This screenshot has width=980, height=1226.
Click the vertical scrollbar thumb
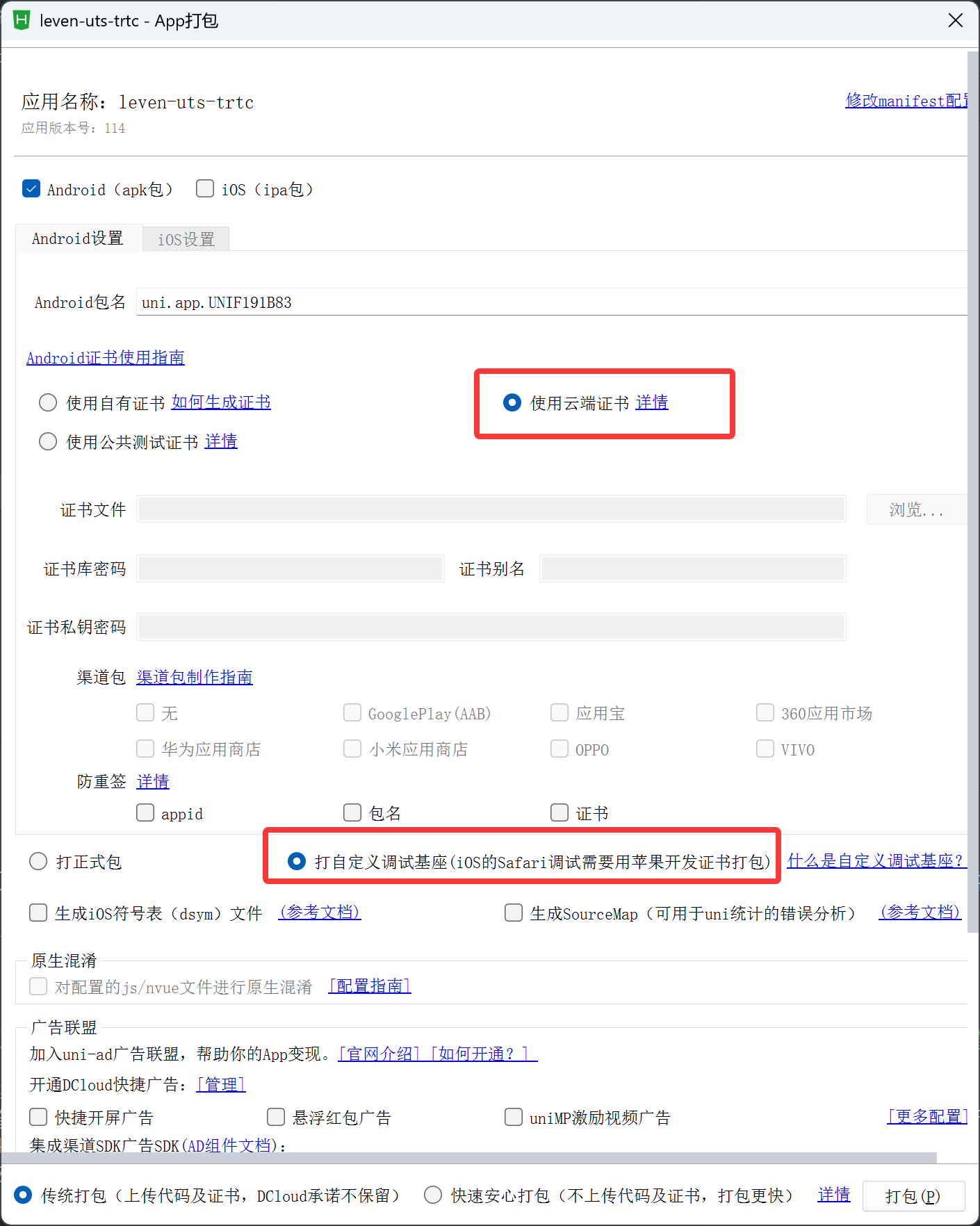tap(973, 492)
